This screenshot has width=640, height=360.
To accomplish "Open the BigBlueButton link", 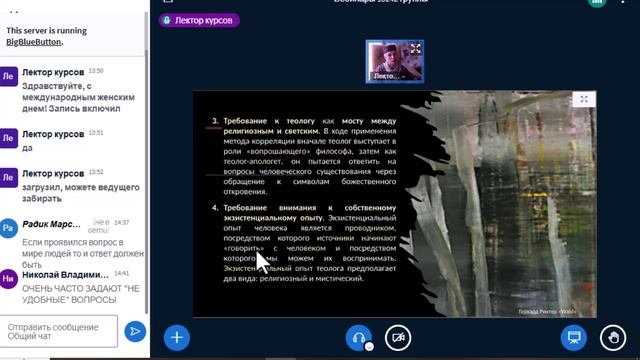I will (33, 42).
